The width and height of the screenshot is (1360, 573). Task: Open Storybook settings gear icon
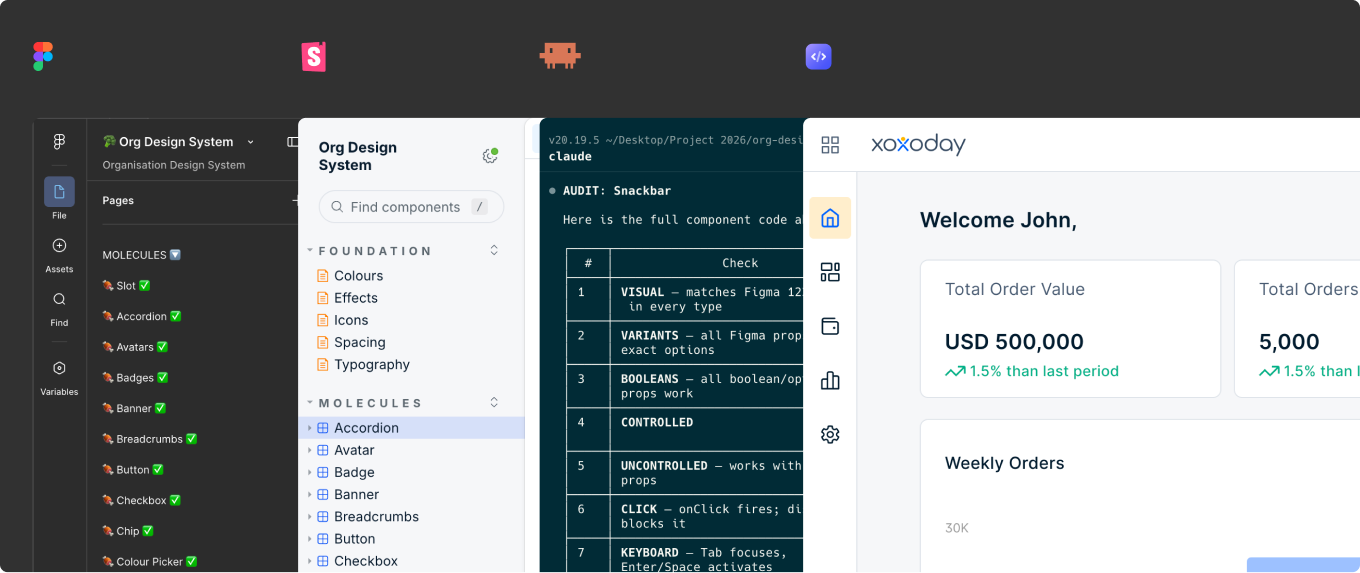pyautogui.click(x=490, y=155)
